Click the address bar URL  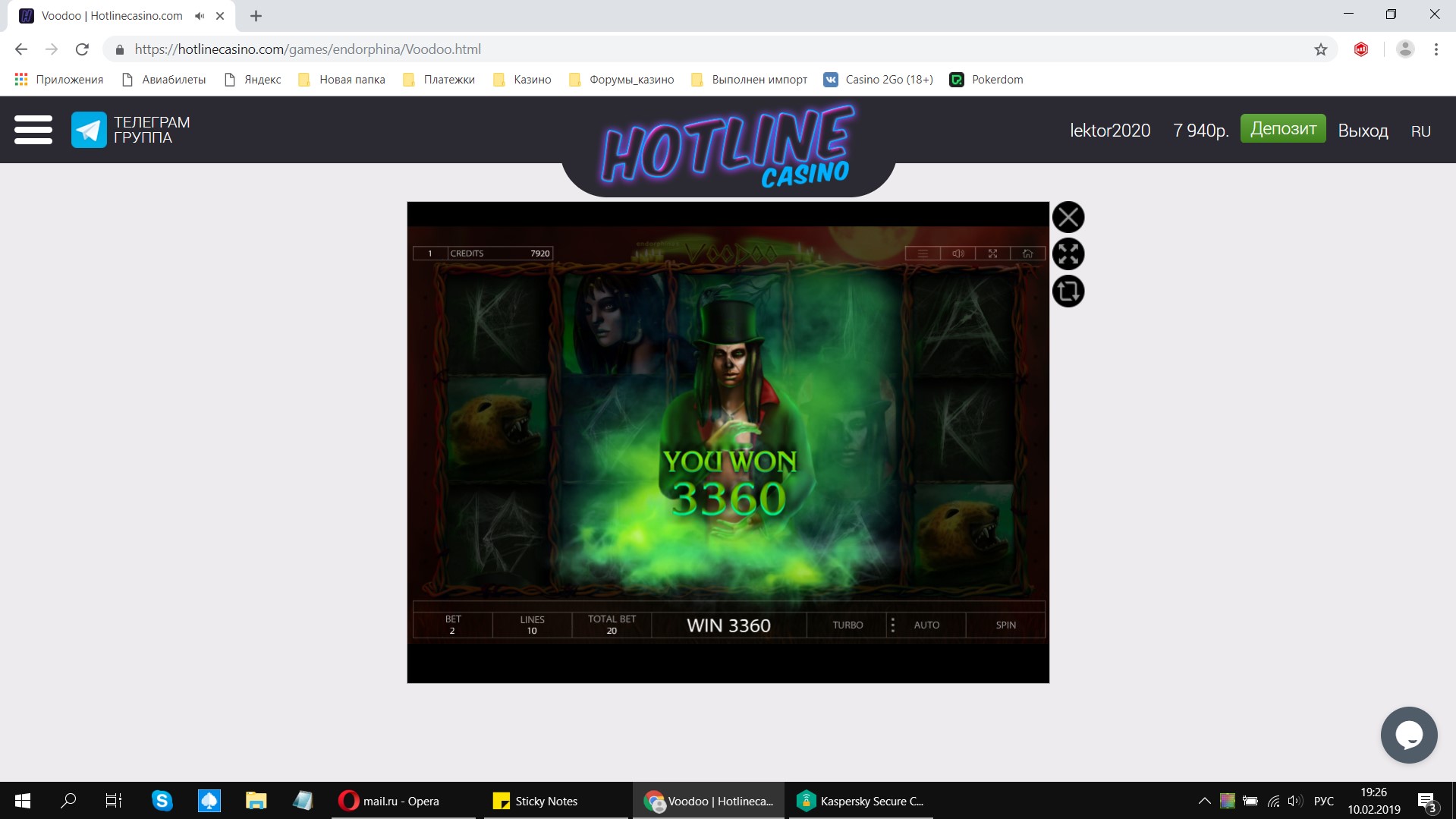point(308,49)
